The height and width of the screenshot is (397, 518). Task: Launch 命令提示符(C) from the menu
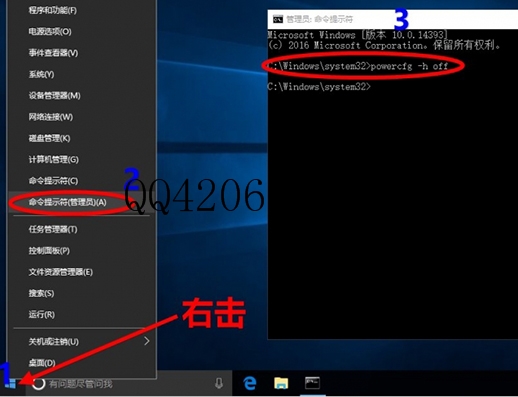click(x=53, y=181)
